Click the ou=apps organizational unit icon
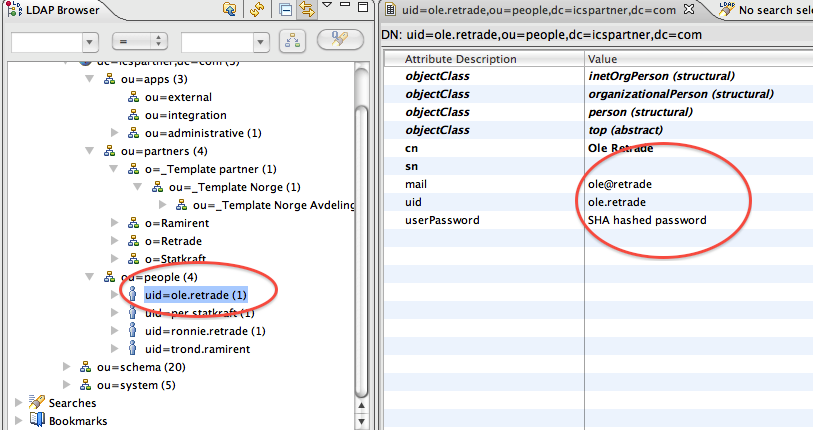Viewport: 813px width, 430px height. click(x=109, y=79)
